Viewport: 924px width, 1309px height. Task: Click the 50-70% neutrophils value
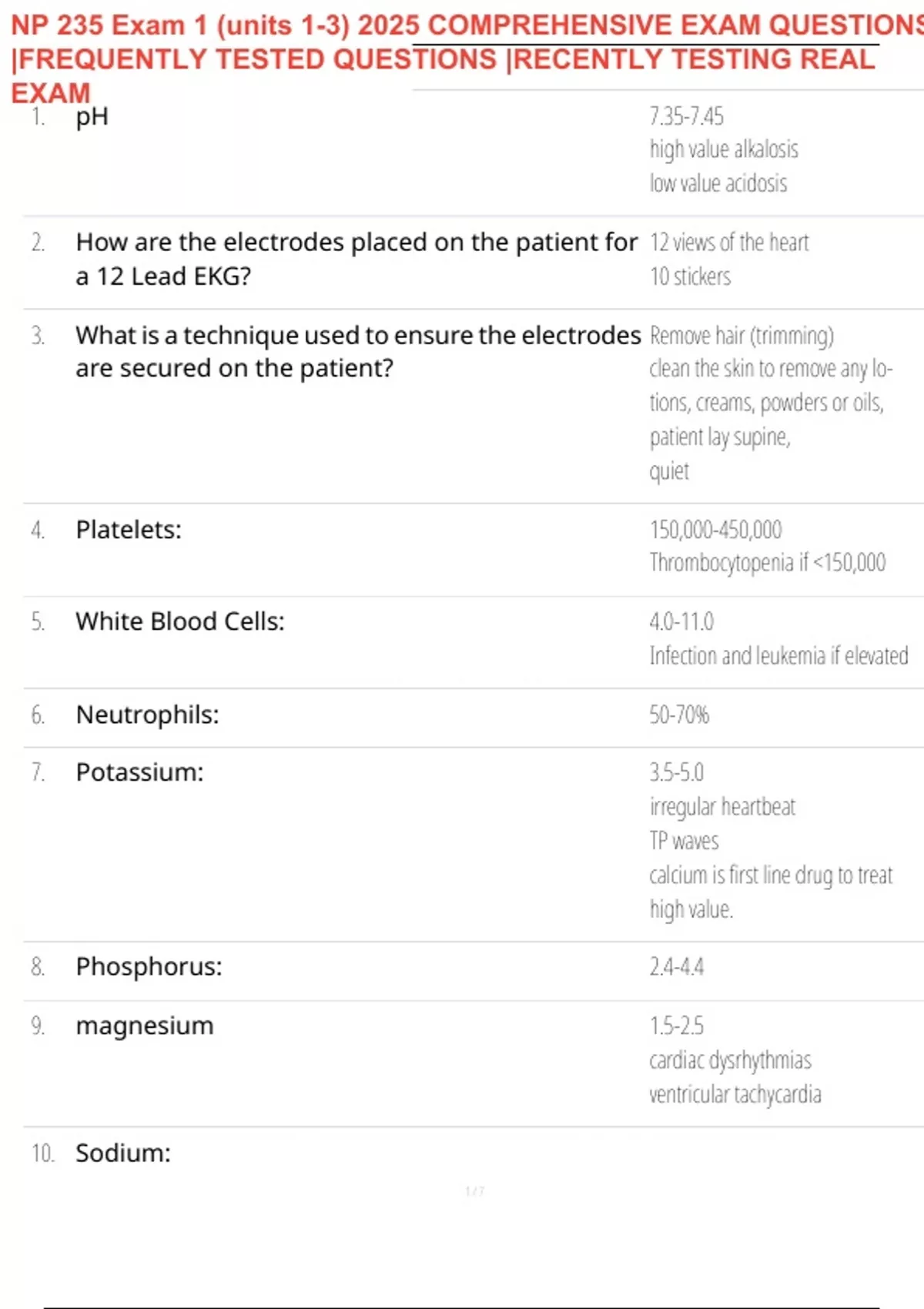679,715
